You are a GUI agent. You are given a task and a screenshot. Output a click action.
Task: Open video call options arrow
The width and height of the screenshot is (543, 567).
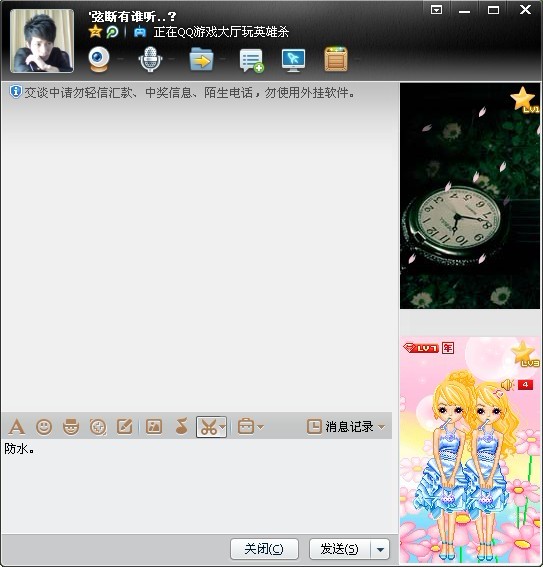point(120,59)
